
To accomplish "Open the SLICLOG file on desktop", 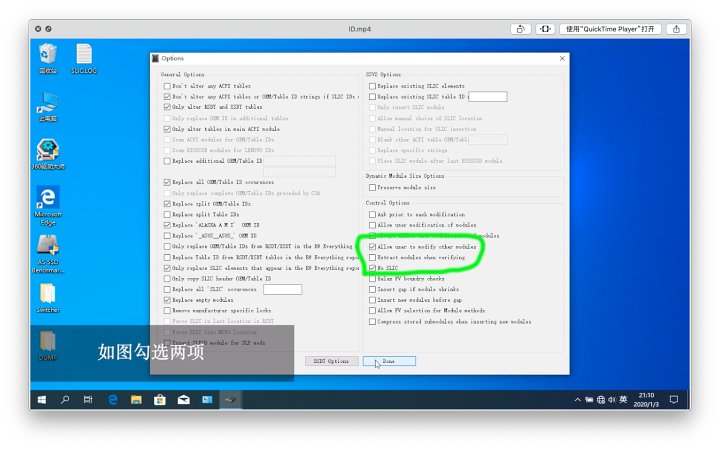I will (84, 55).
